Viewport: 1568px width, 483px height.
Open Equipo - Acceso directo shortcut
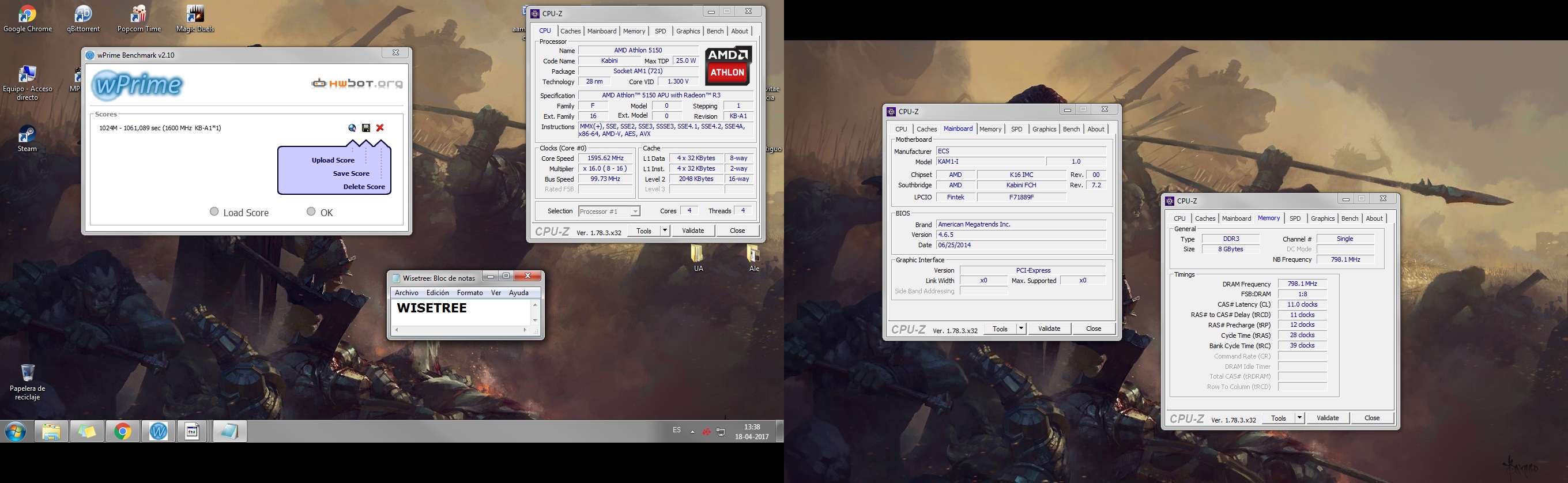(28, 84)
